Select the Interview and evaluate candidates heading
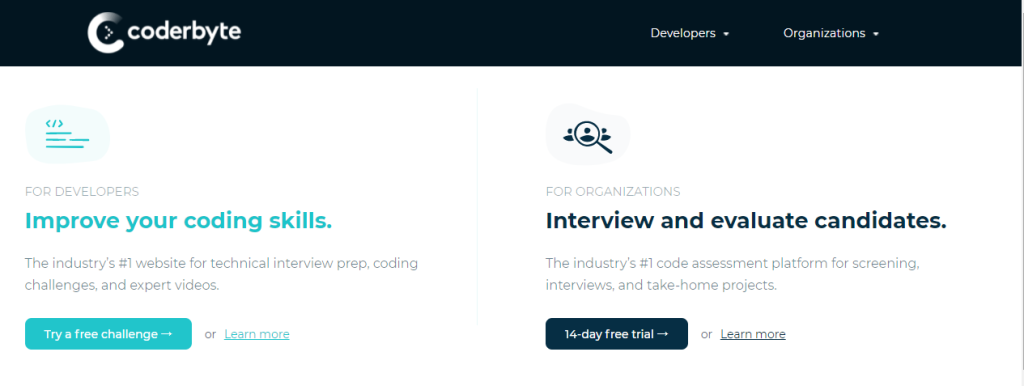The width and height of the screenshot is (1024, 386). (746, 221)
